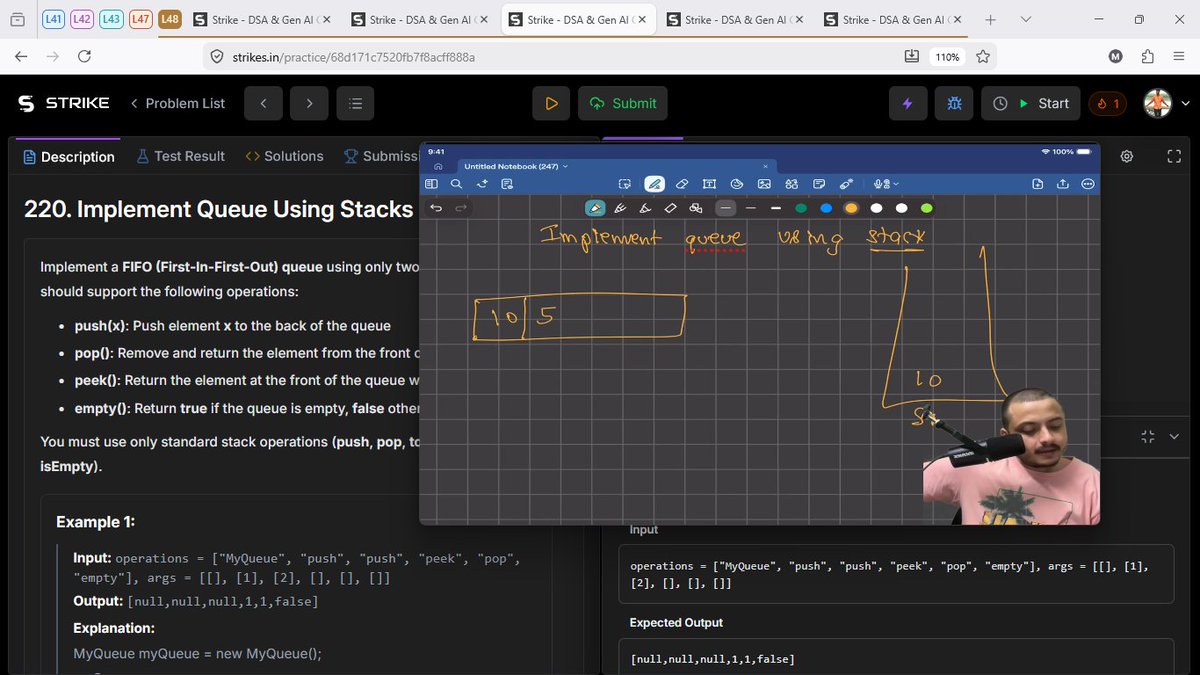Select the laser pointer in notebook
The width and height of the screenshot is (1200, 675).
tap(846, 184)
